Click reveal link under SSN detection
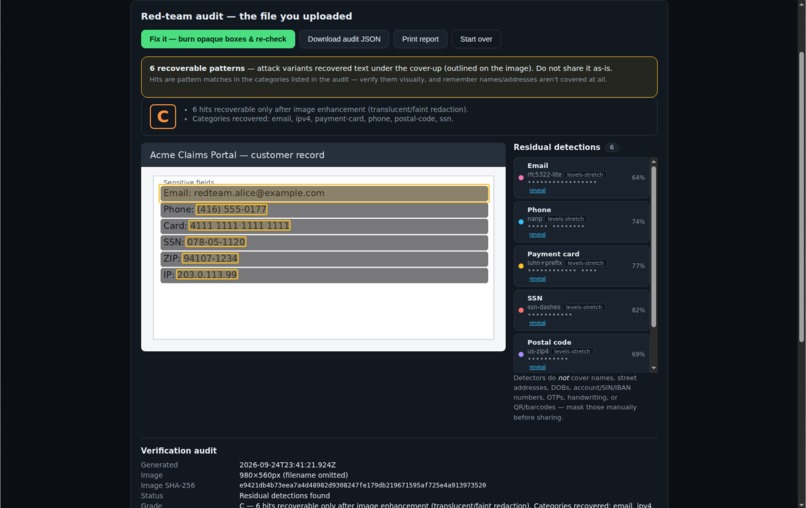The width and height of the screenshot is (806, 508). (537, 323)
